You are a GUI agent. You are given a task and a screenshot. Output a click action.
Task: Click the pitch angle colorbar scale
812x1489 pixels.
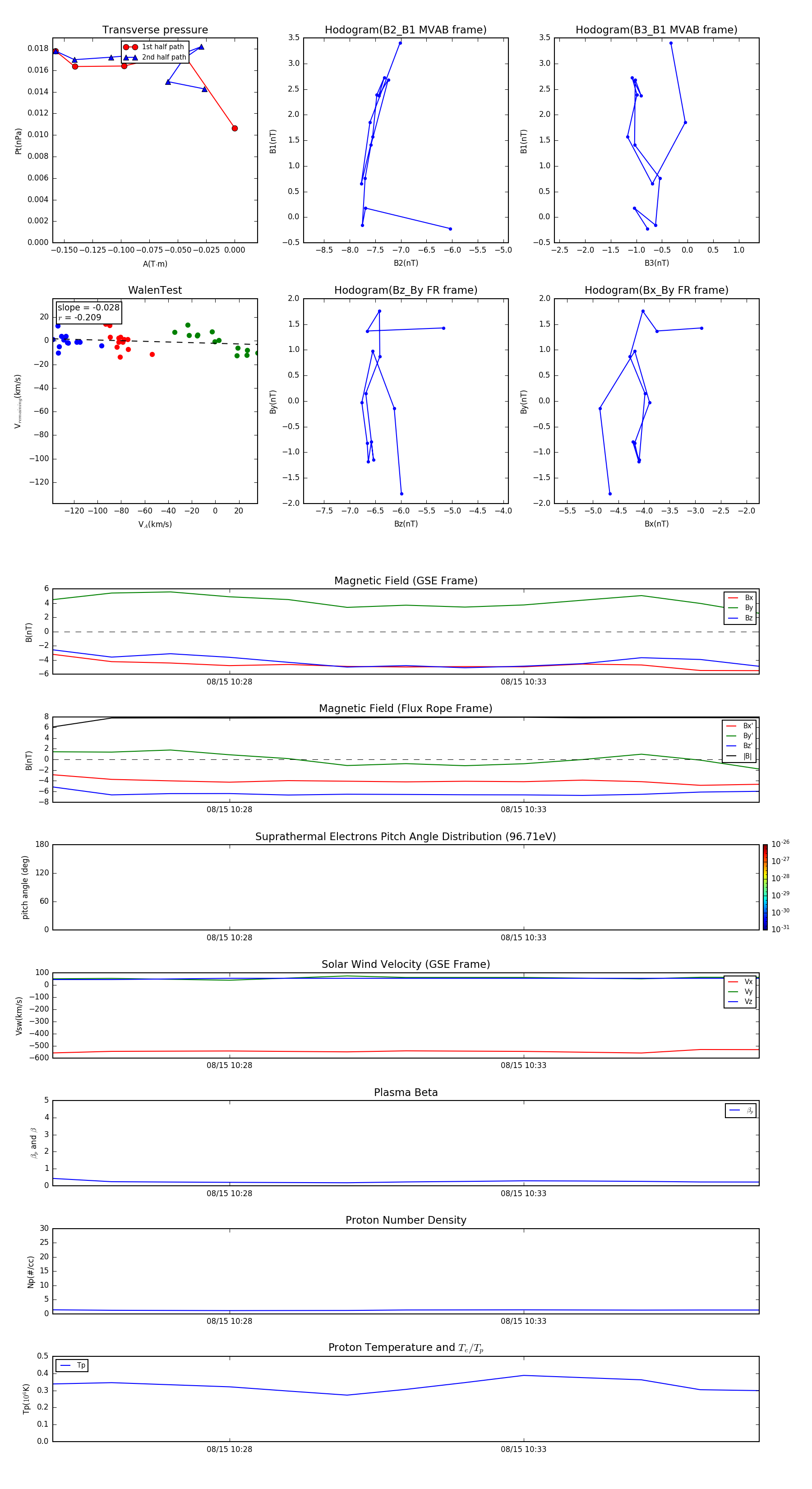click(x=765, y=887)
